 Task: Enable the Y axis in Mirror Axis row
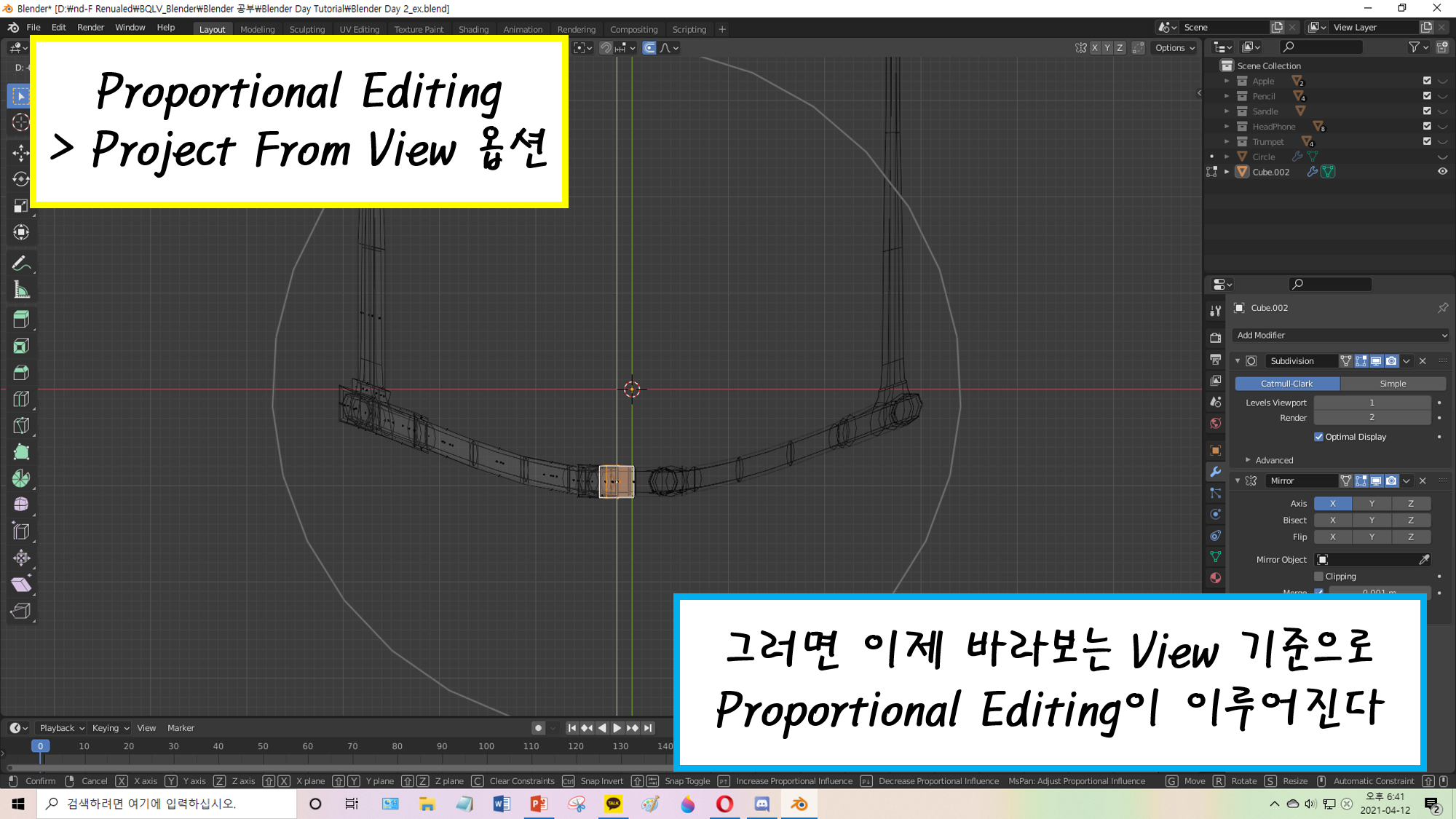click(x=1372, y=504)
